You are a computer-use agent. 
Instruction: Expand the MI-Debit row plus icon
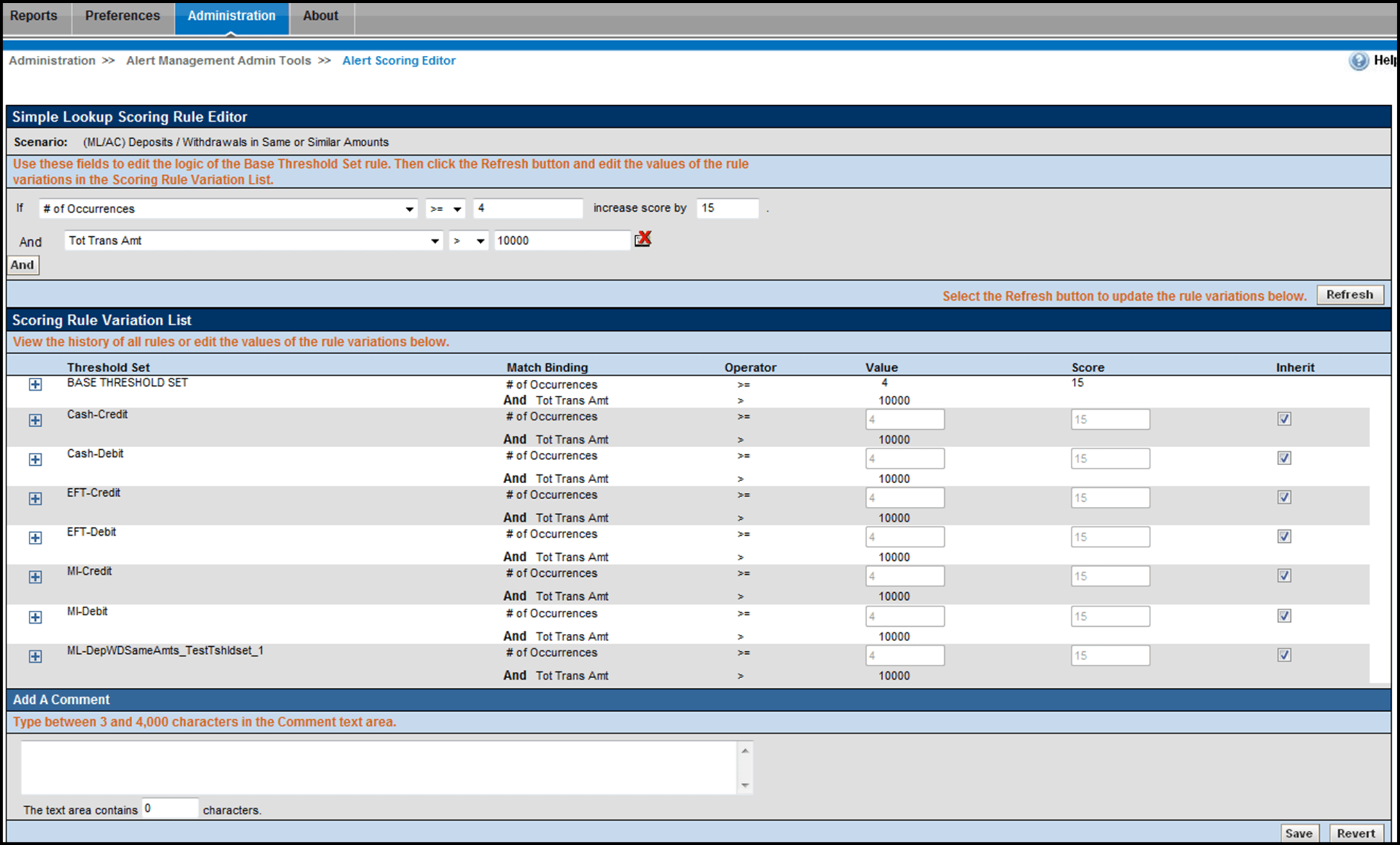click(35, 617)
